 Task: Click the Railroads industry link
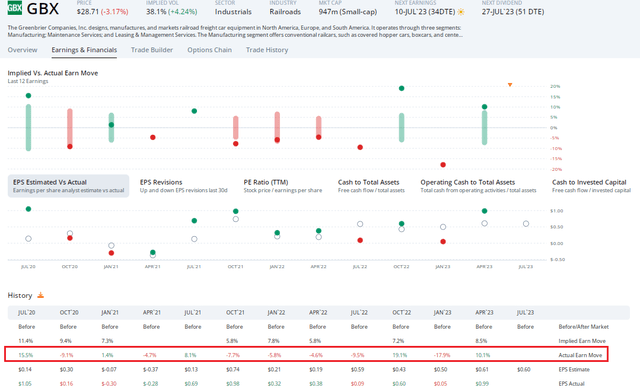(285, 12)
